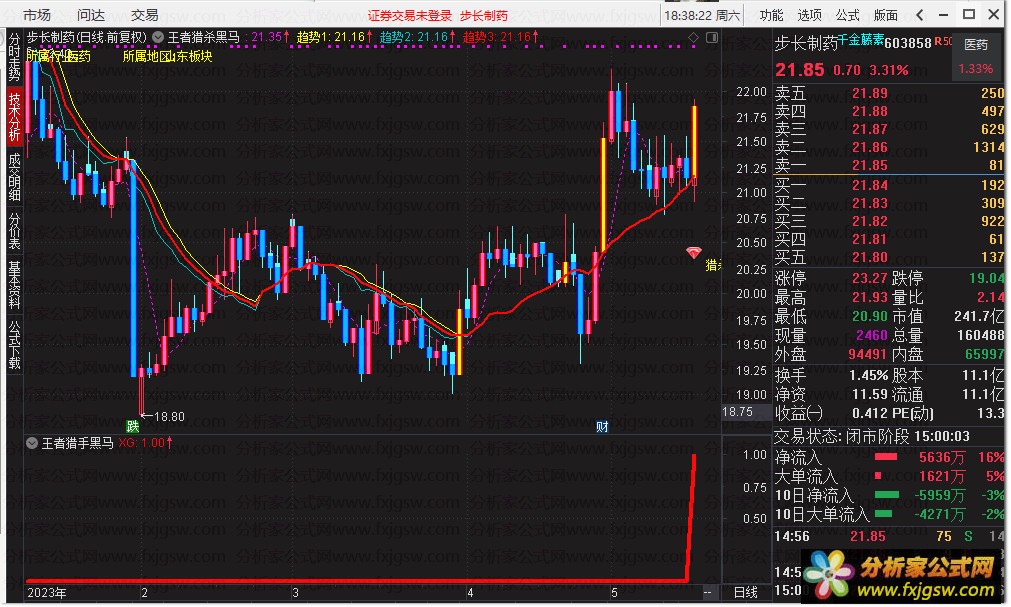Viewport: 1011px width, 607px height.
Task: Open the 选项 menu
Action: (x=809, y=15)
